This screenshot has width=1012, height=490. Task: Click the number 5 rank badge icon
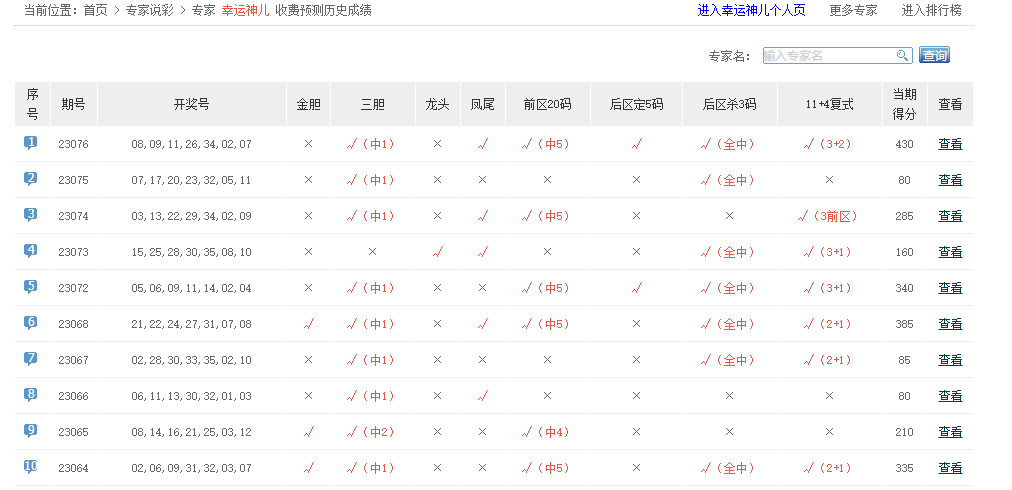click(x=31, y=287)
